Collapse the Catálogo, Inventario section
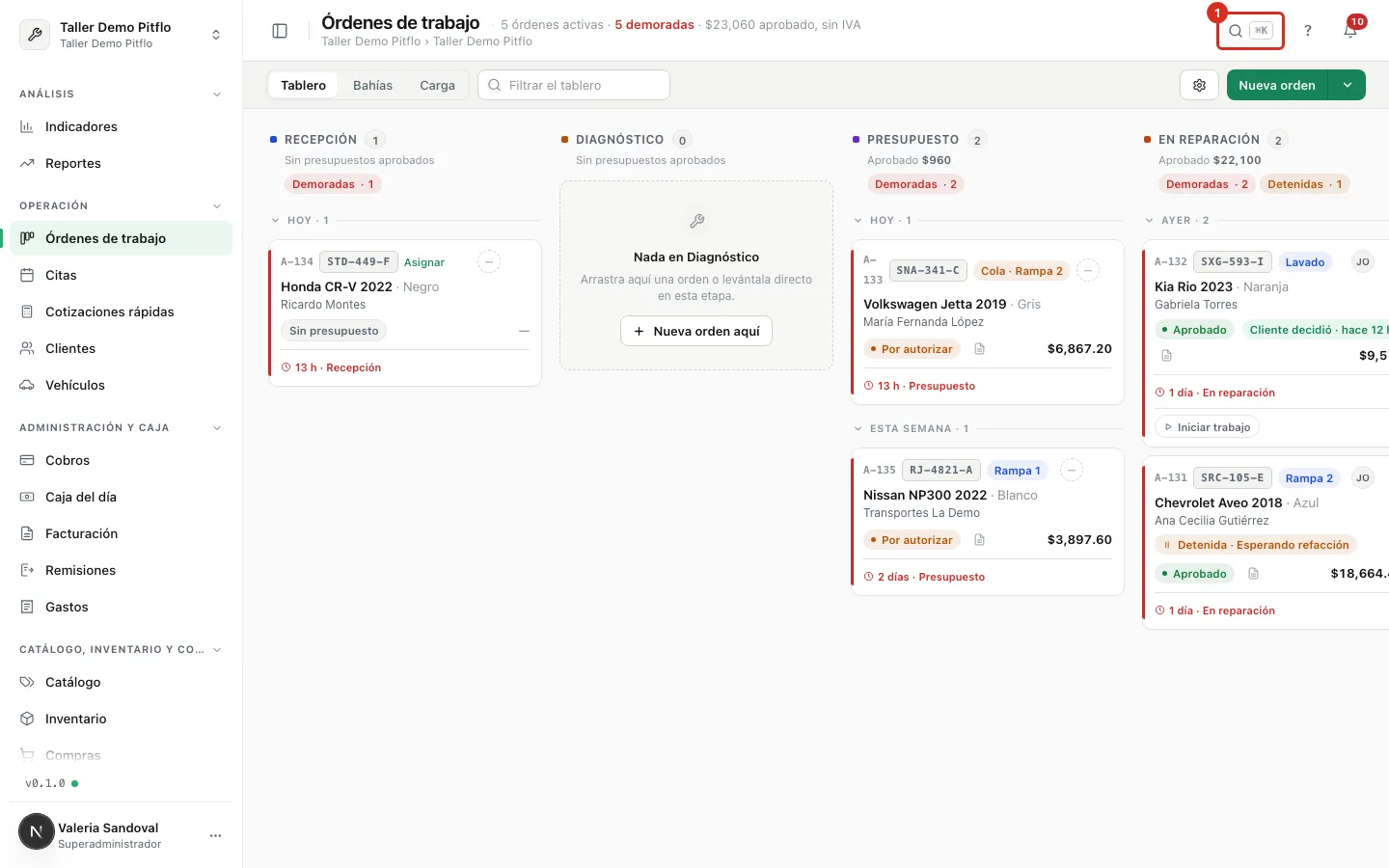 click(x=217, y=650)
